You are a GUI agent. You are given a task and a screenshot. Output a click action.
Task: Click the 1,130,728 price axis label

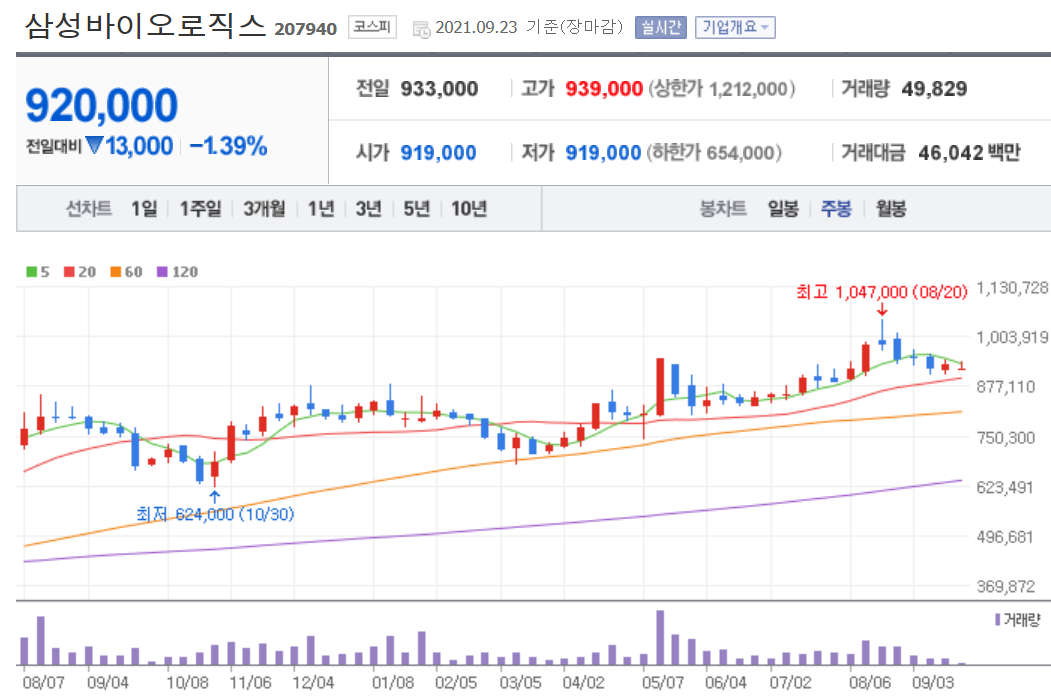point(1012,288)
